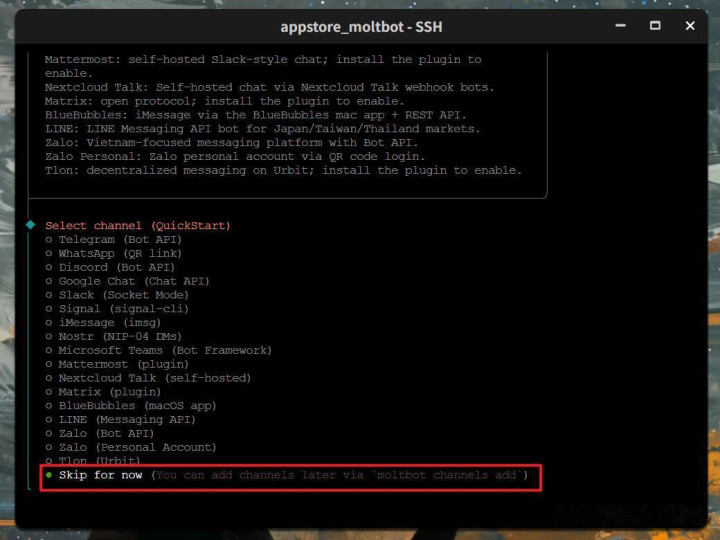Choose Mattermost (plugin) channel
Image resolution: width=720 pixels, height=540 pixels.
117,364
